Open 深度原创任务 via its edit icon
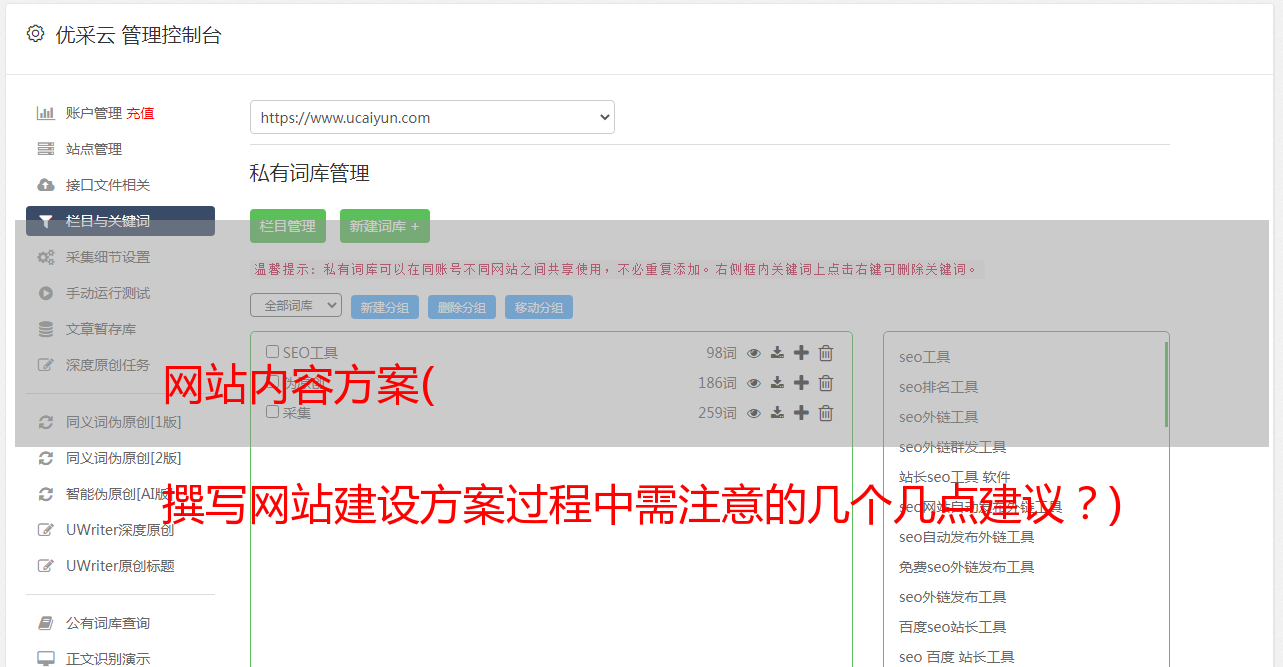Image resolution: width=1283 pixels, height=667 pixels. 45,365
